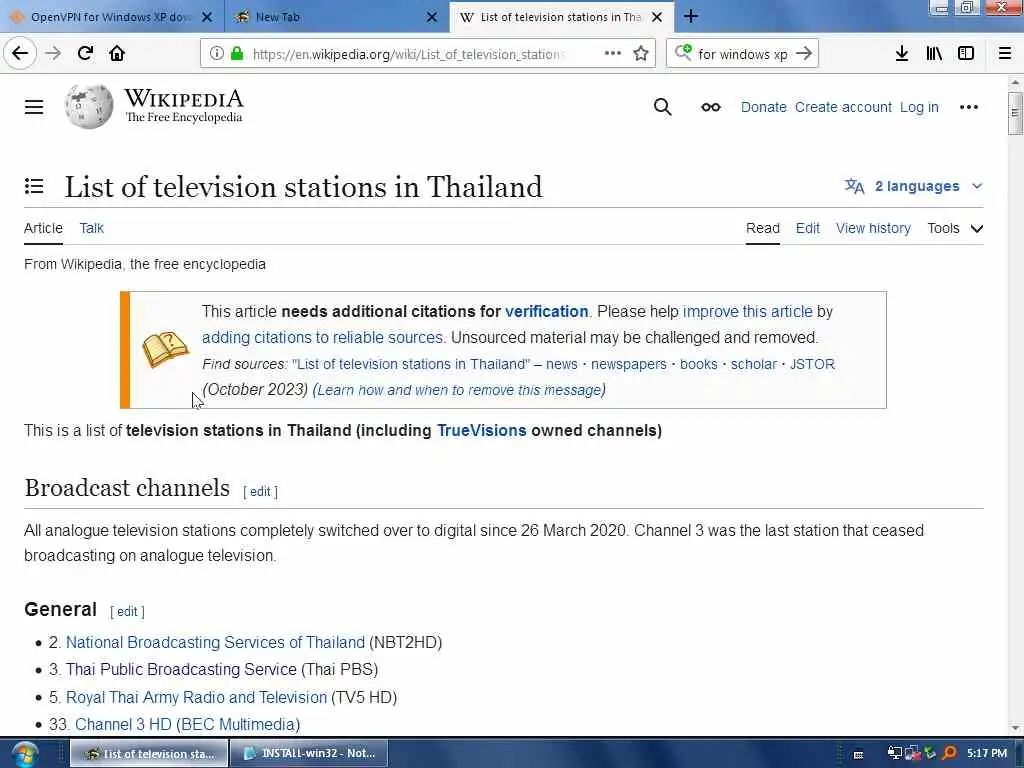Viewport: 1024px width, 768px height.
Task: Open the View history tab
Action: [873, 229]
